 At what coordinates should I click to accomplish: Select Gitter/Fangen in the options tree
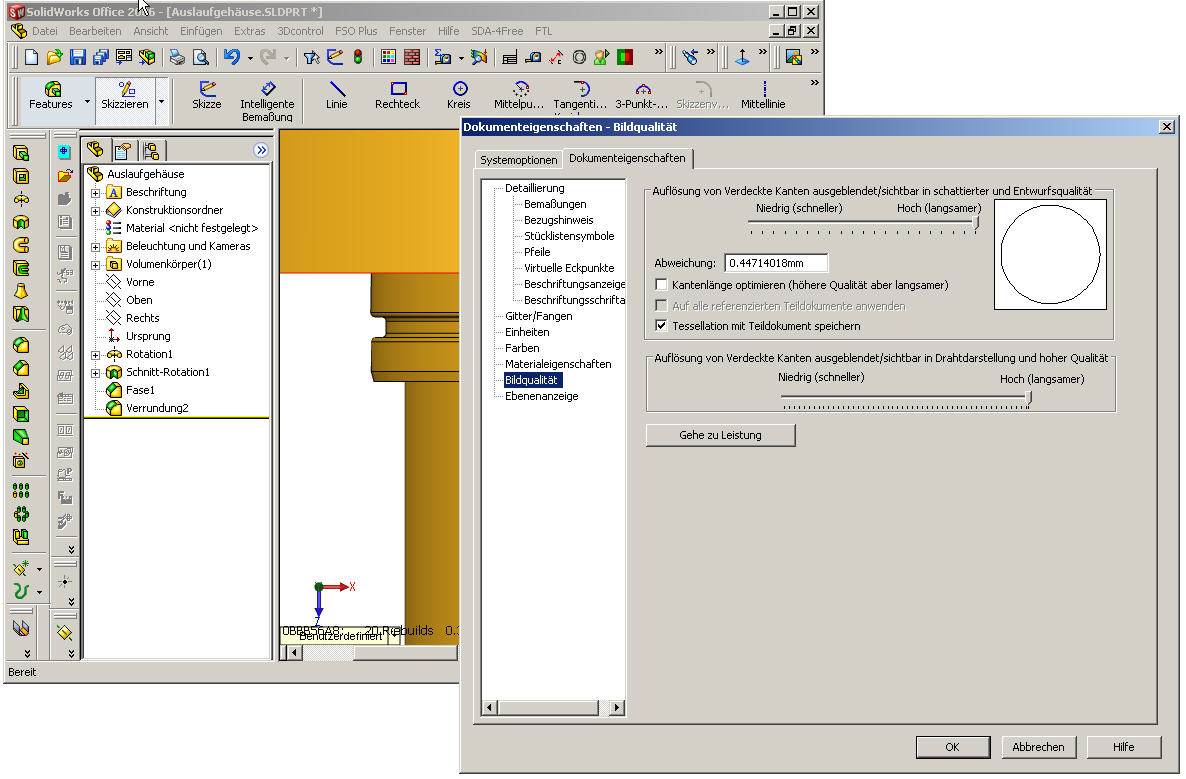point(539,316)
